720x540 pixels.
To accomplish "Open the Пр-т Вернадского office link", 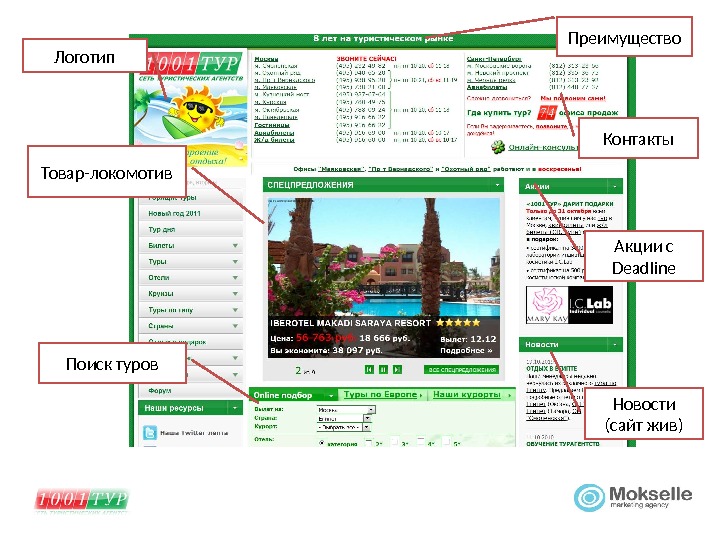I will [x=401, y=169].
